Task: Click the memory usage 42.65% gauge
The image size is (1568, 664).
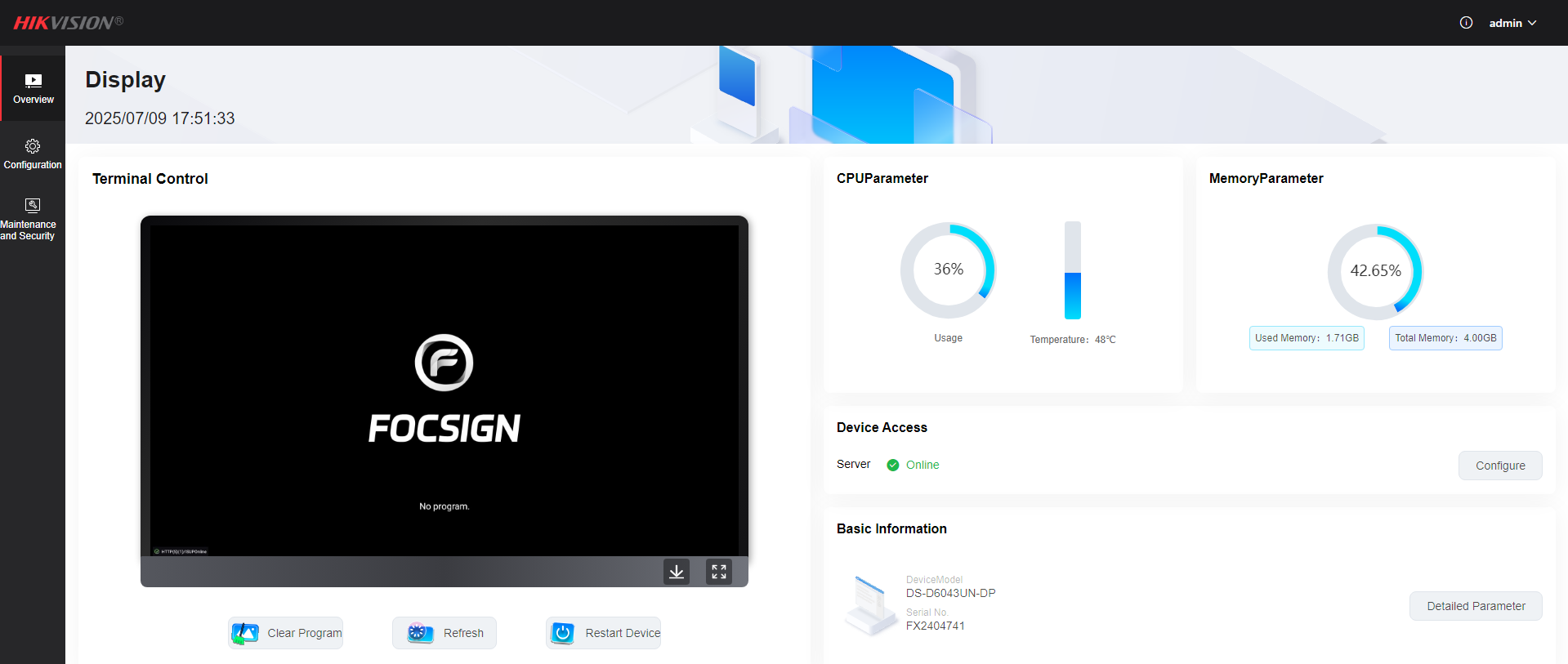Action: tap(1375, 271)
